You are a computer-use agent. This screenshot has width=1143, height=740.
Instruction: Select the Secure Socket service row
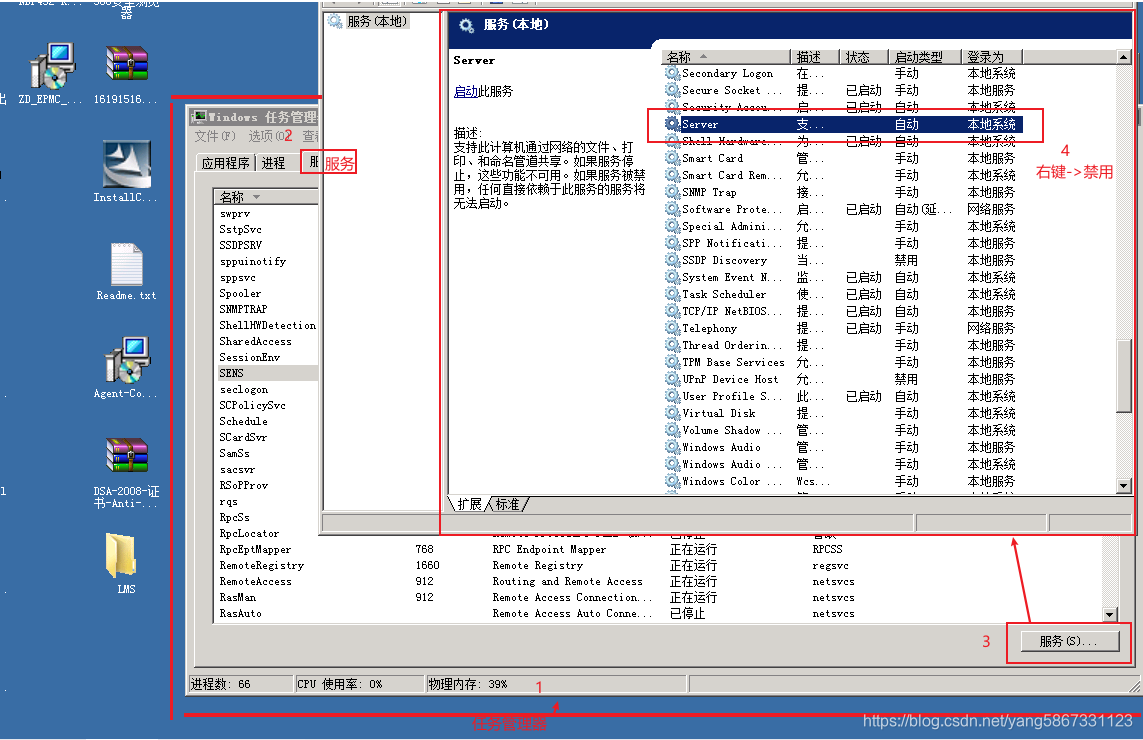(843, 90)
